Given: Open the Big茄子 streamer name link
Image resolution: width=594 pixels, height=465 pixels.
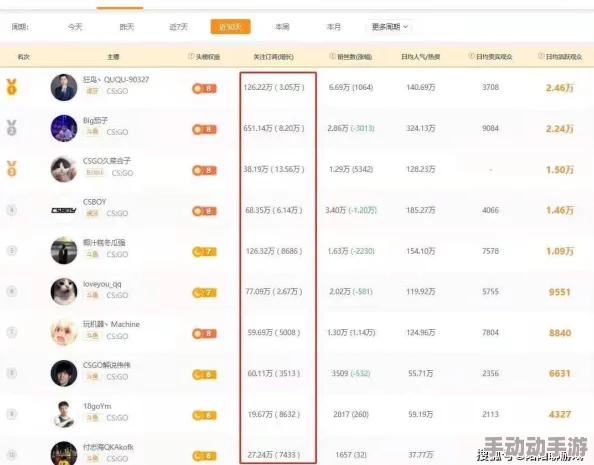Looking at the screenshot, I should coord(95,121).
